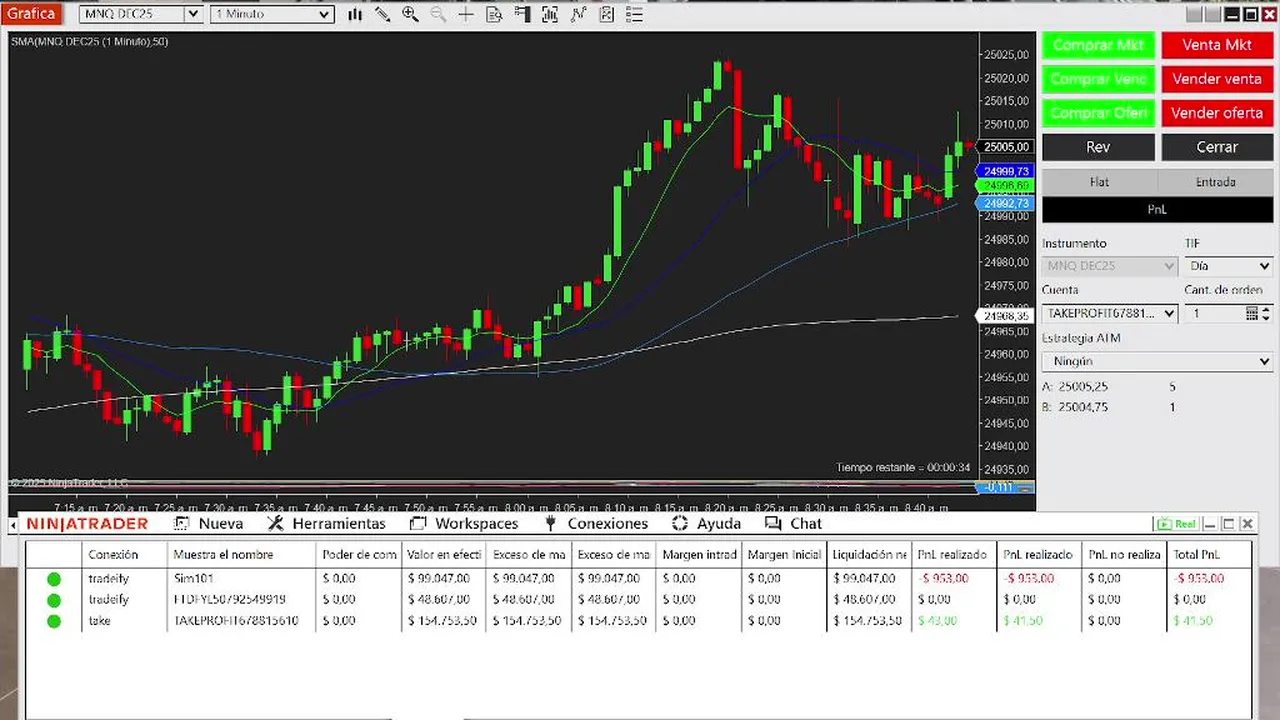The image size is (1280, 720).
Task: Click the PnL no realizado column header
Action: click(1125, 554)
